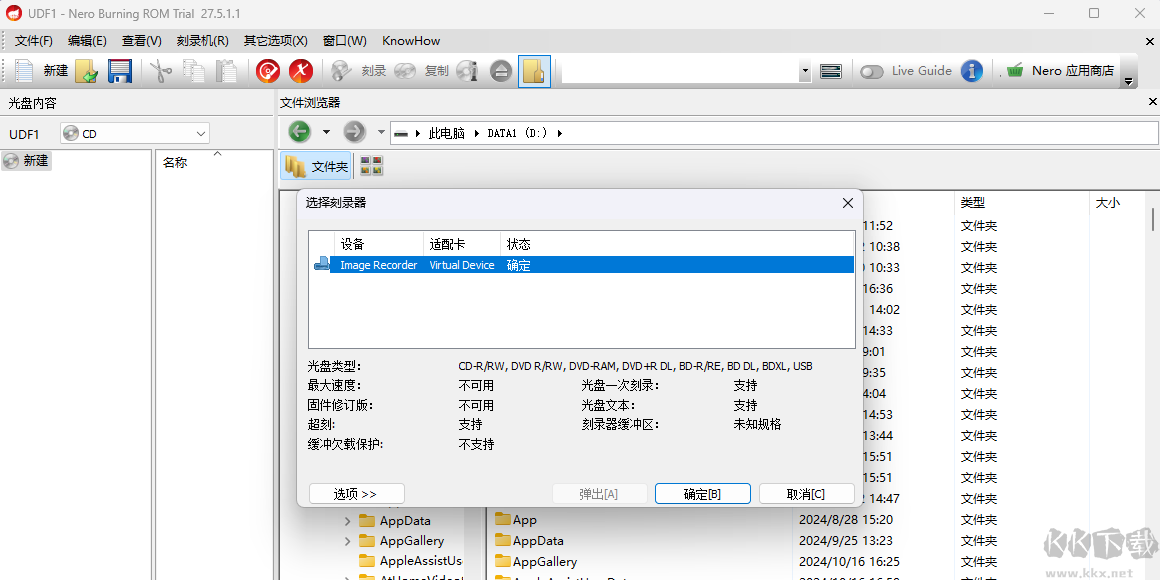Save compilation using the floppy disk icon

tap(120, 71)
